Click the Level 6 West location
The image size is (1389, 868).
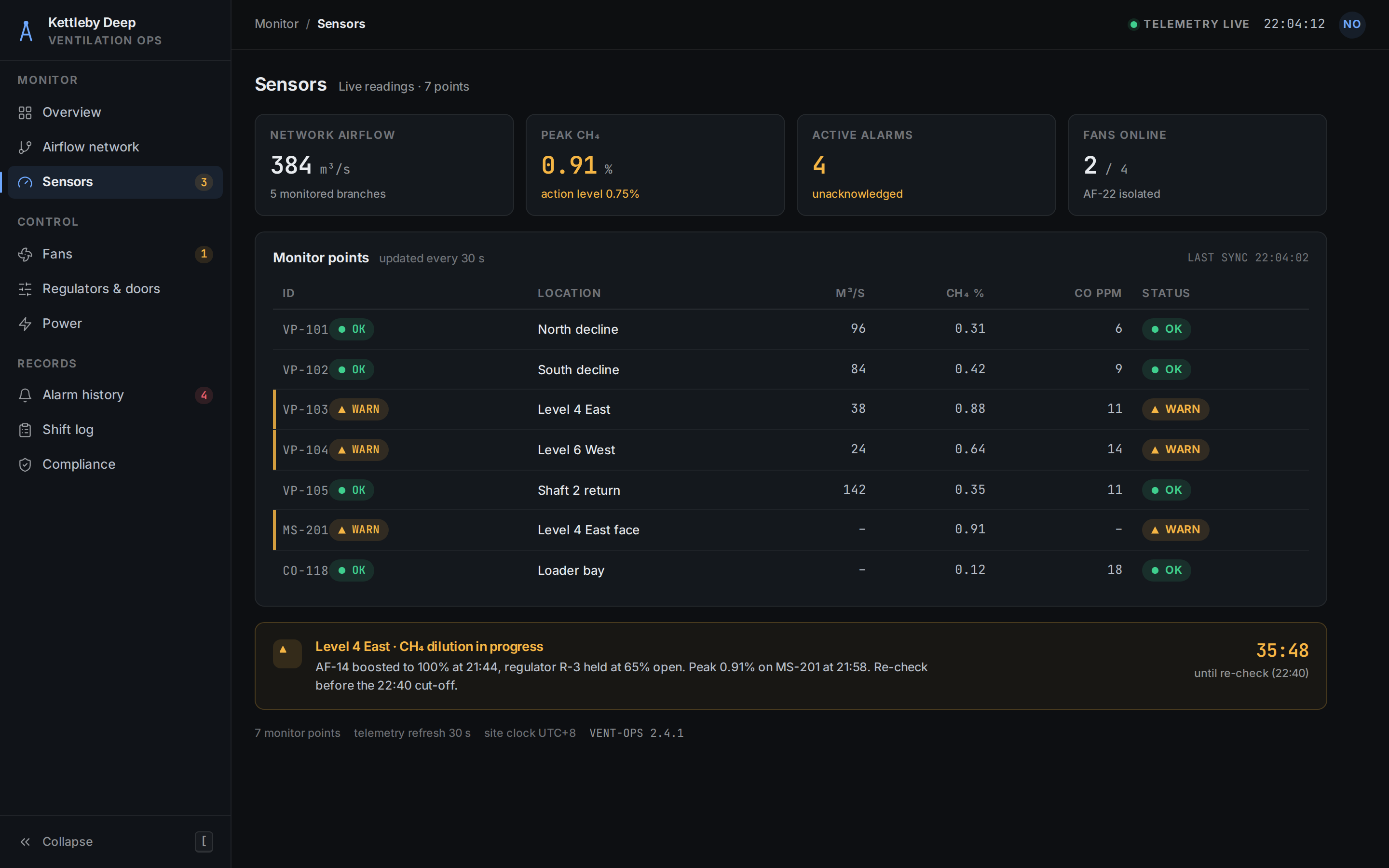(x=576, y=450)
